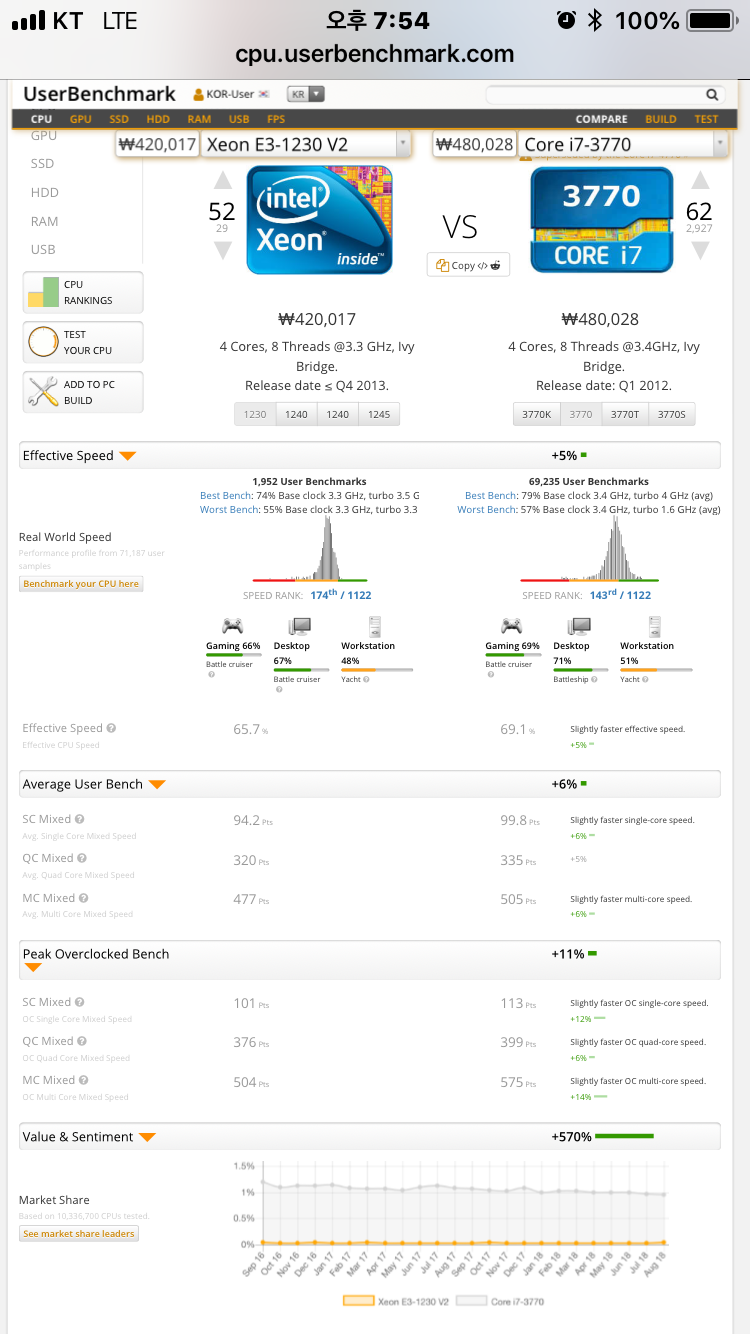Screen dimensions: 750x1334
Task: Tap the 3770 Core i7 chip image
Action: (x=602, y=220)
